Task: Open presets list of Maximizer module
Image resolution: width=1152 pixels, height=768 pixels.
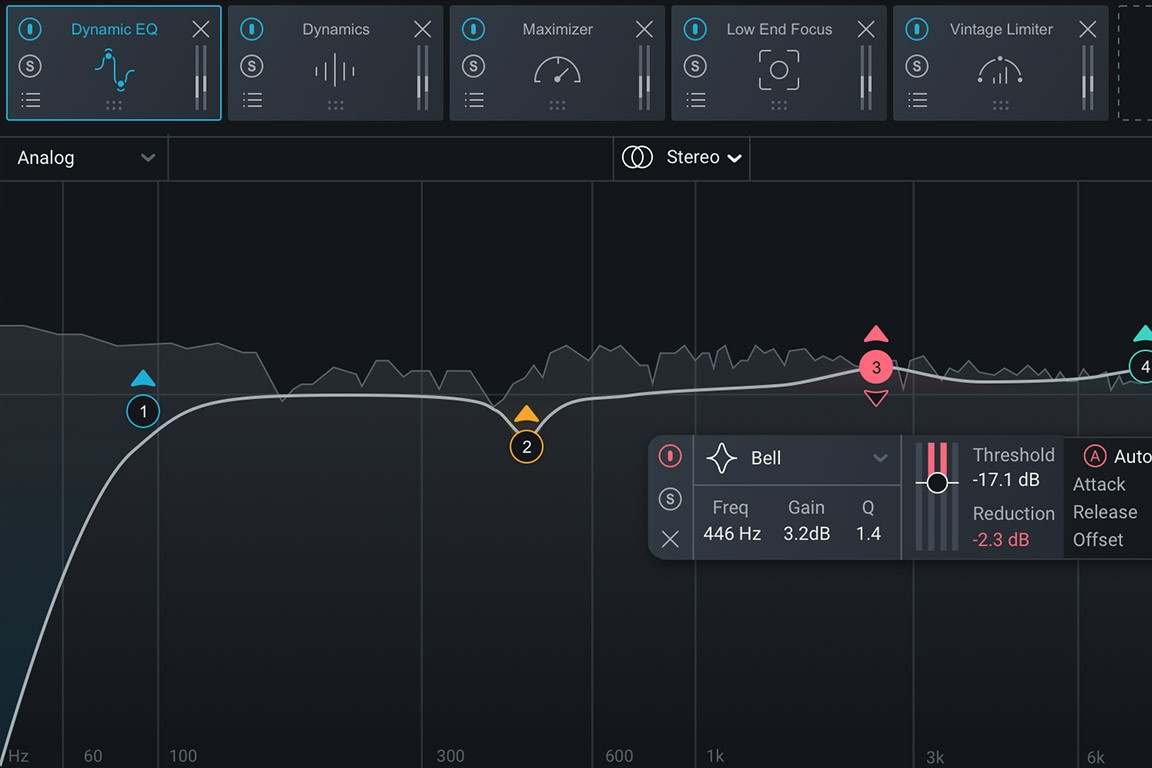Action: pos(474,100)
